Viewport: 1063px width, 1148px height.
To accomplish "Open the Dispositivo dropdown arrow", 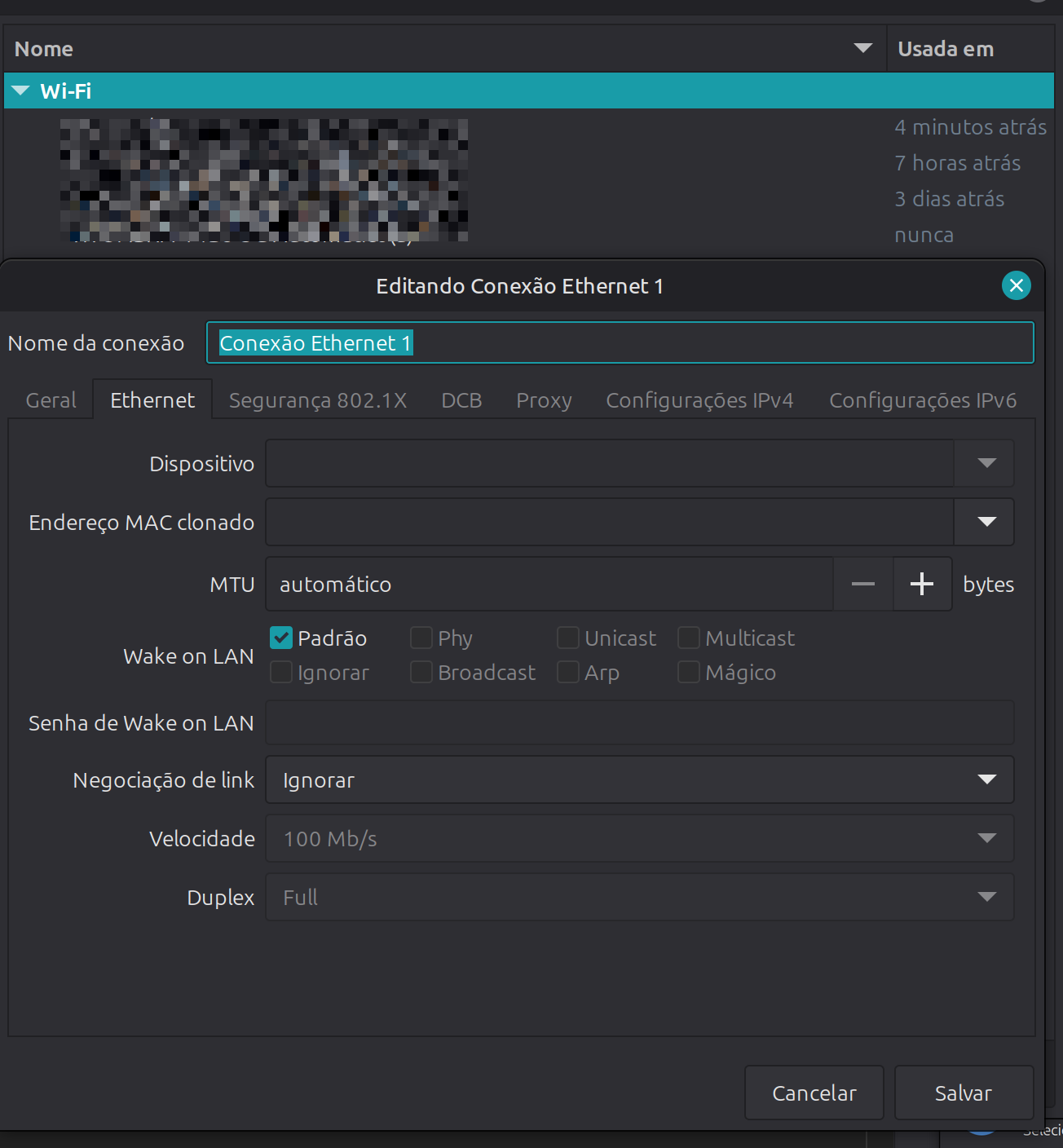I will click(x=986, y=463).
